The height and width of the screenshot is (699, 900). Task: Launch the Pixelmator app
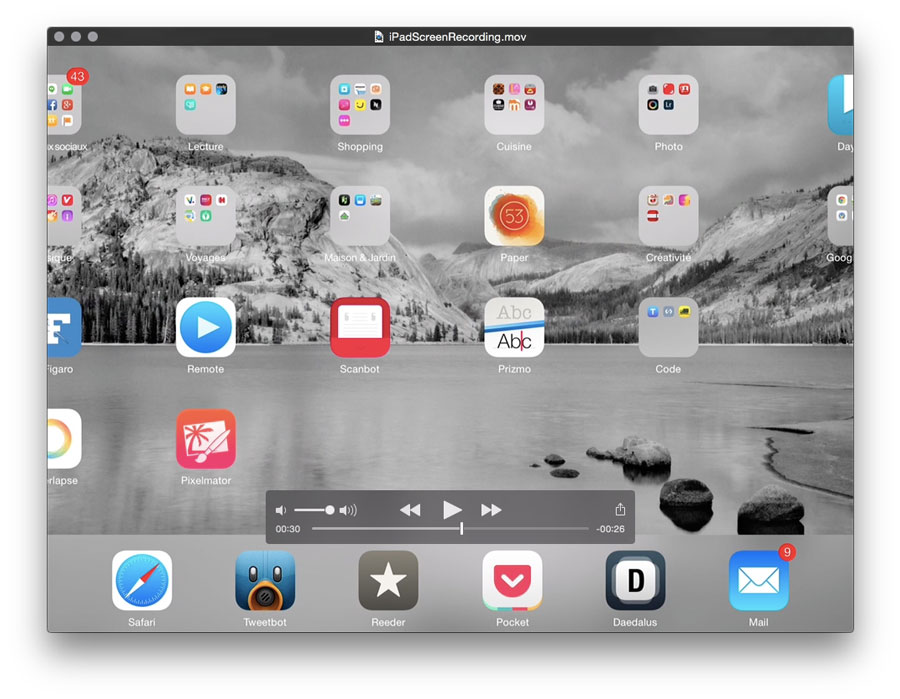205,438
